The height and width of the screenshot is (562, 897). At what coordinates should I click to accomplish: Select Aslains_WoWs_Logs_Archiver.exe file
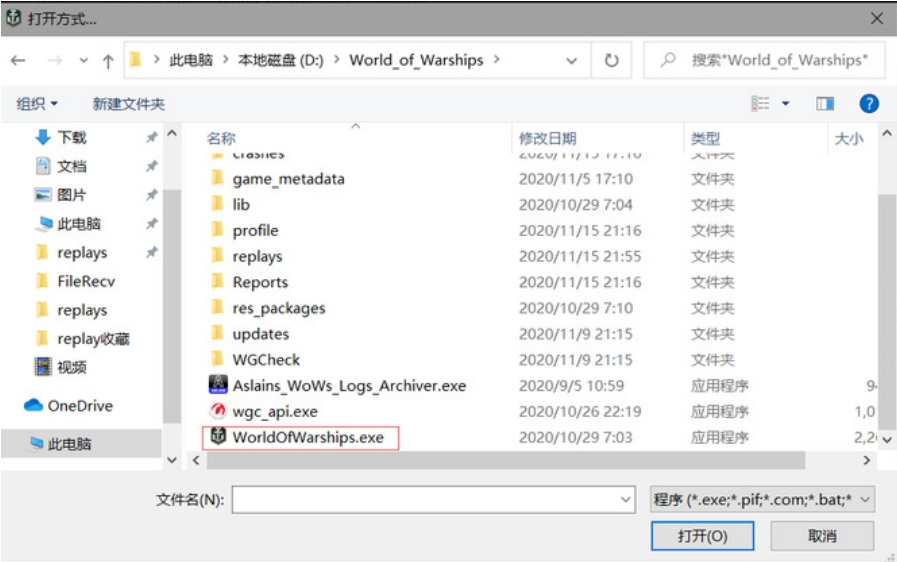[349, 386]
